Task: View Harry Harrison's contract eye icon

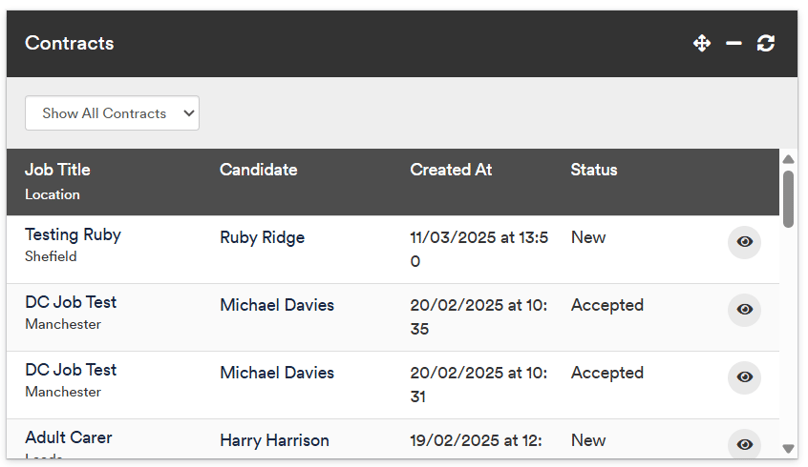Action: 744,444
